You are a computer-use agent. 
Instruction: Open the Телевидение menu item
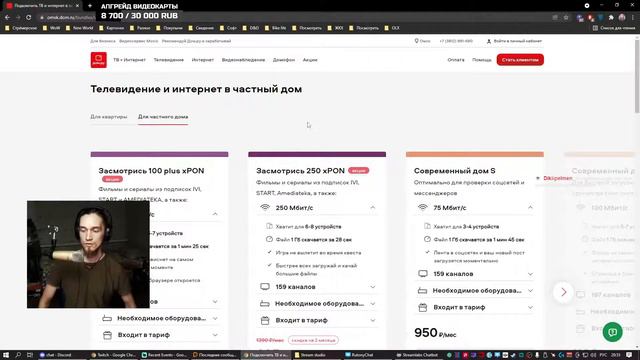click(x=169, y=60)
